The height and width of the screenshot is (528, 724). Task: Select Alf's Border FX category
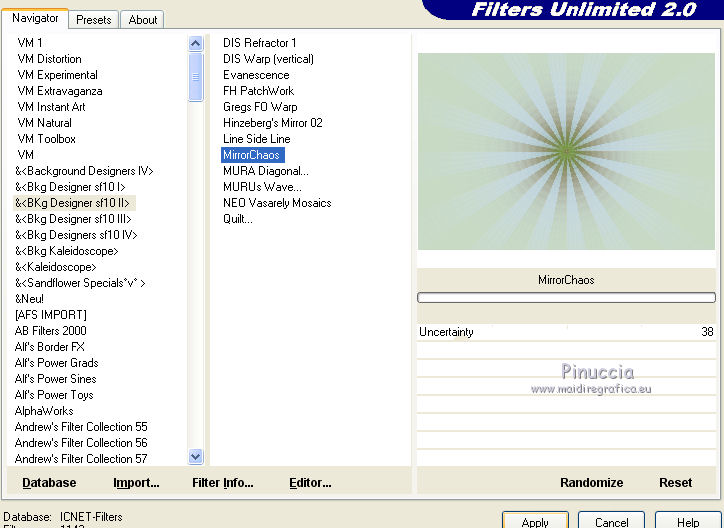49,347
